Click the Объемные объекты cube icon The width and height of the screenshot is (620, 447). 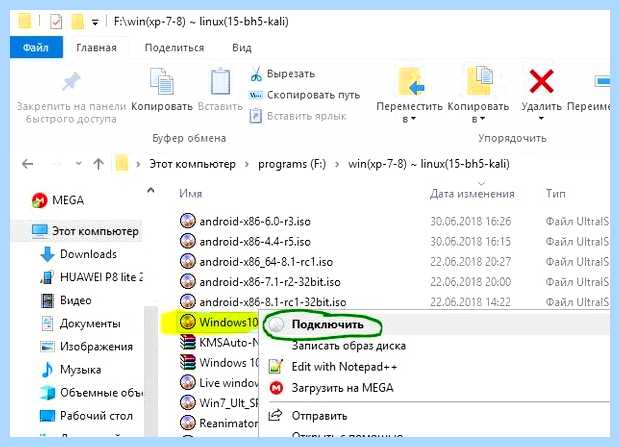click(x=47, y=393)
